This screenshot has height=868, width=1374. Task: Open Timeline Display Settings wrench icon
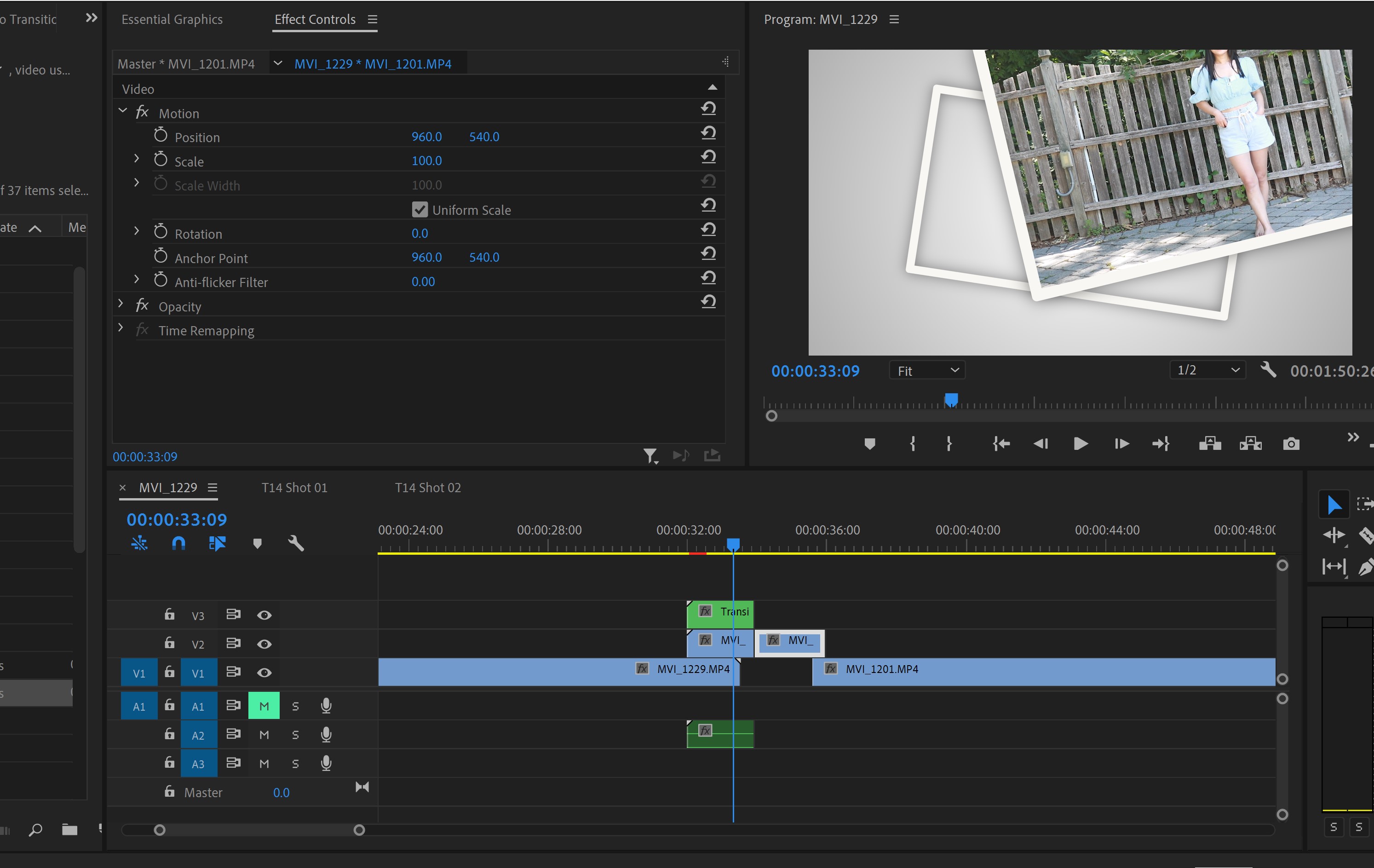(296, 543)
